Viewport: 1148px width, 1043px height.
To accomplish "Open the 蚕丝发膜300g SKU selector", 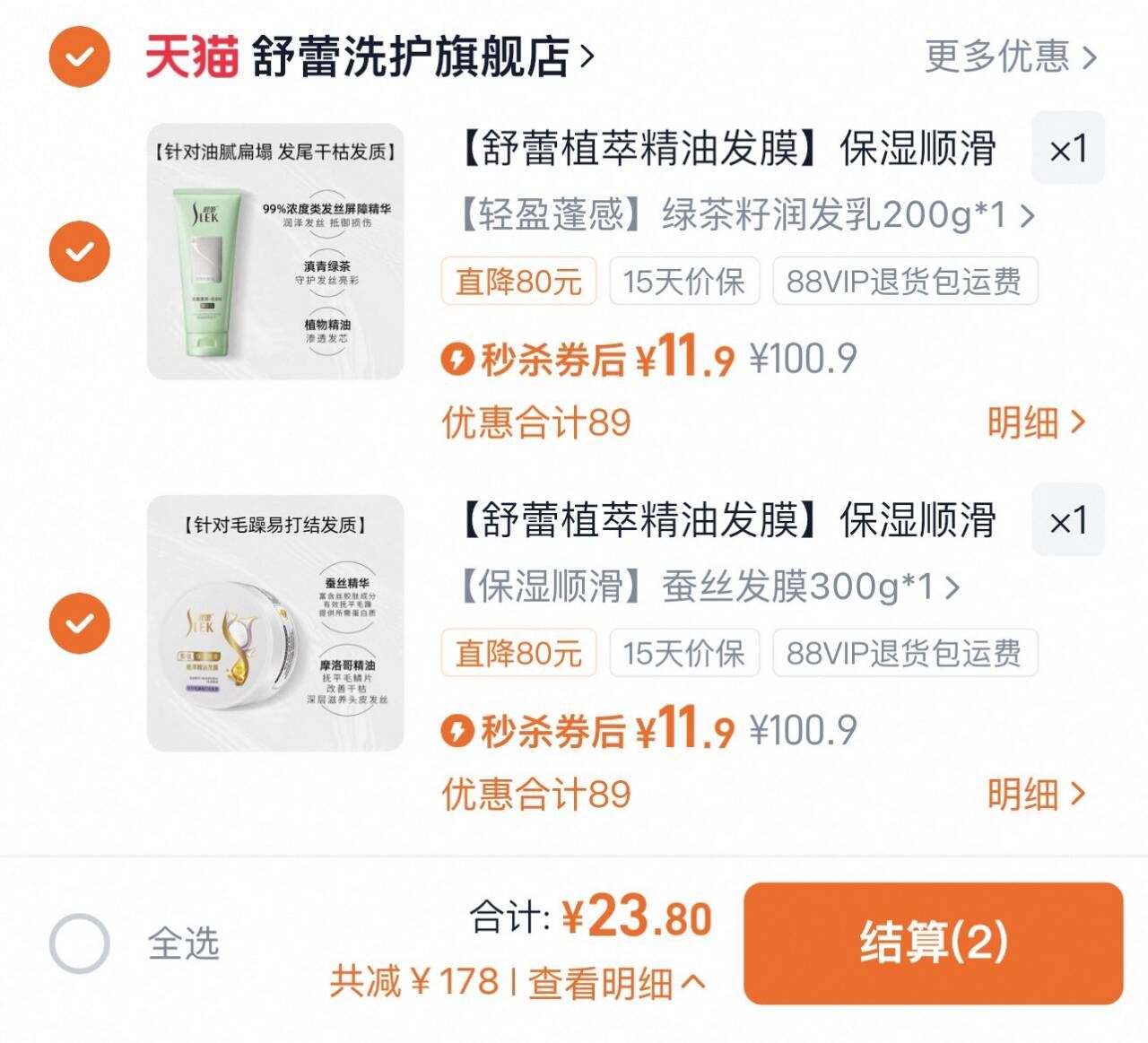I will tap(706, 587).
